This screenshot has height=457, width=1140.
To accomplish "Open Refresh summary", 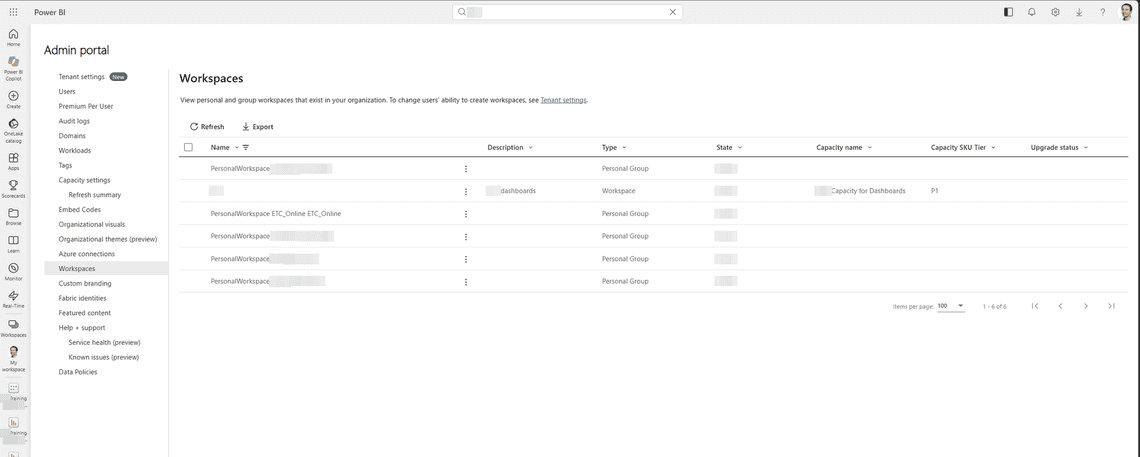I will (95, 195).
